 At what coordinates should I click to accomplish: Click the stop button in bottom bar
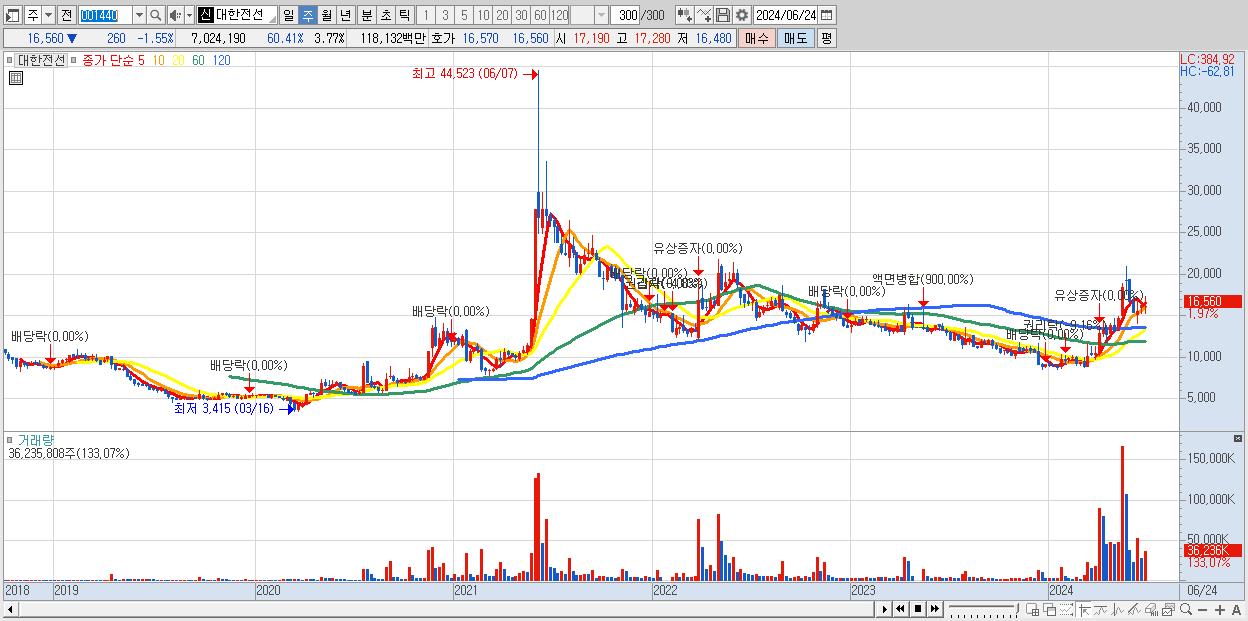(x=917, y=609)
